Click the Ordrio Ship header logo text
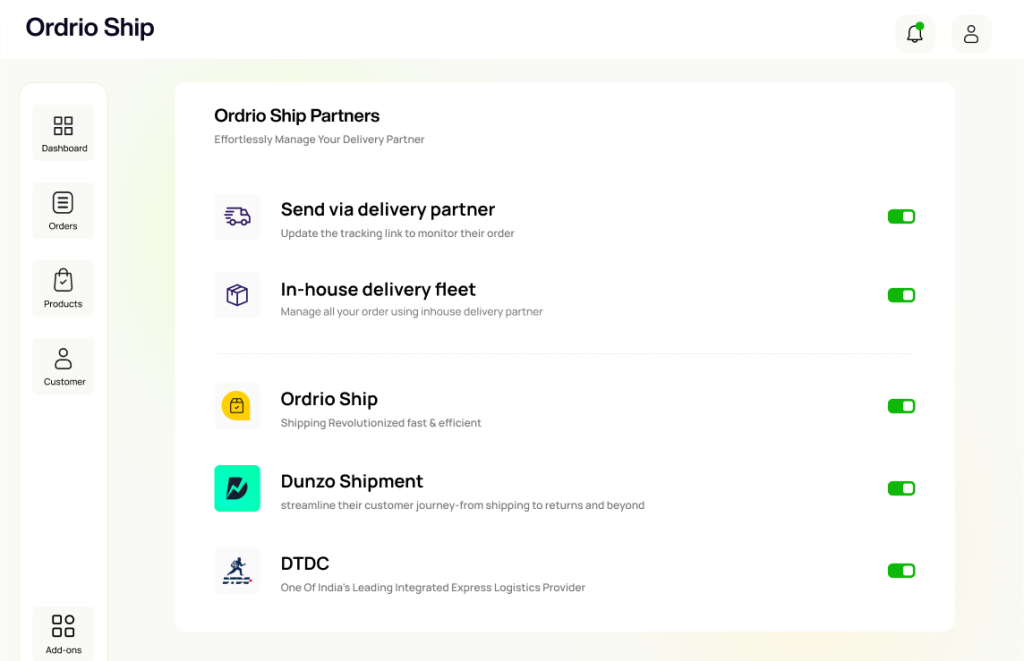The height and width of the screenshot is (661, 1024). 90,28
